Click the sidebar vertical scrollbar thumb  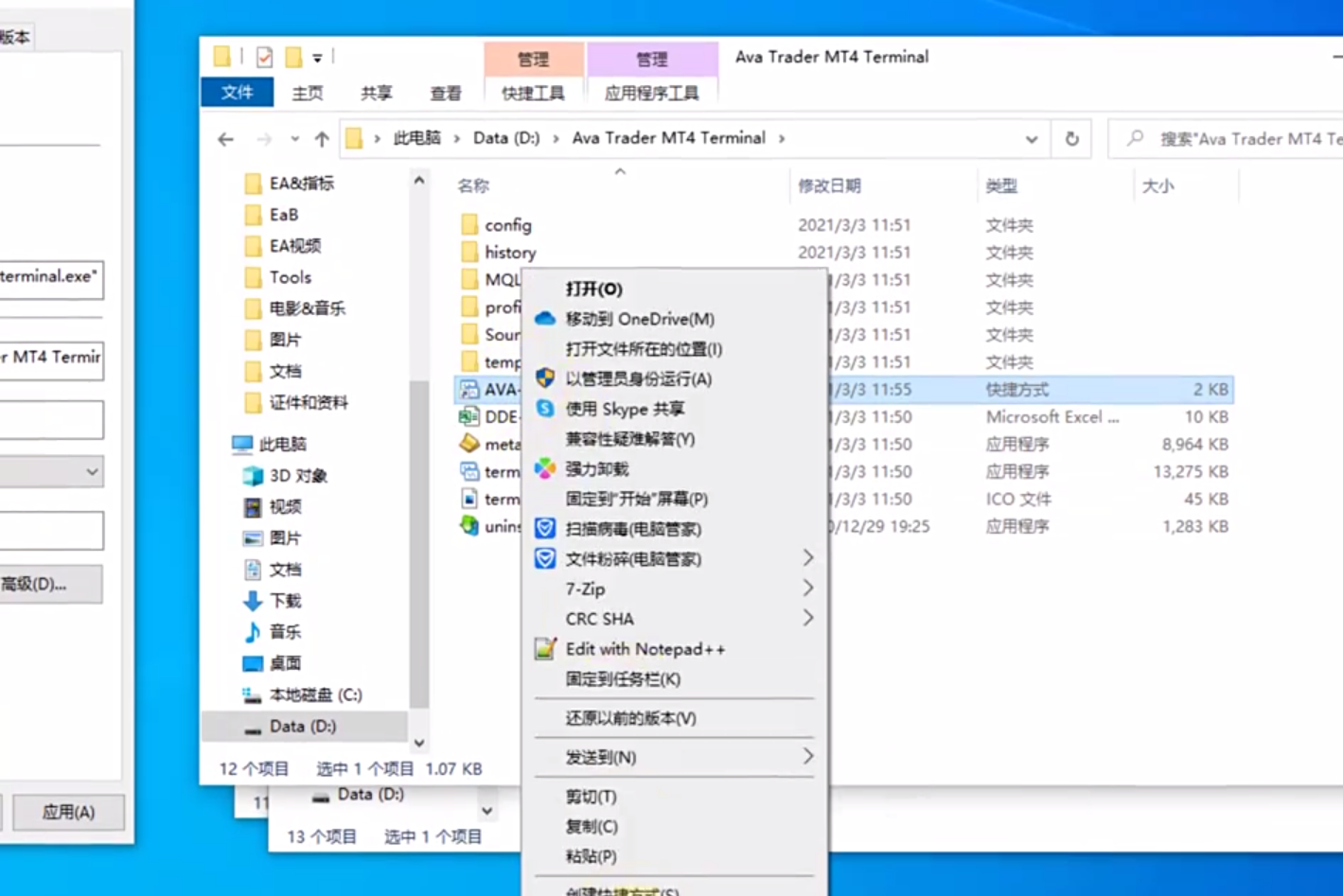(x=419, y=544)
